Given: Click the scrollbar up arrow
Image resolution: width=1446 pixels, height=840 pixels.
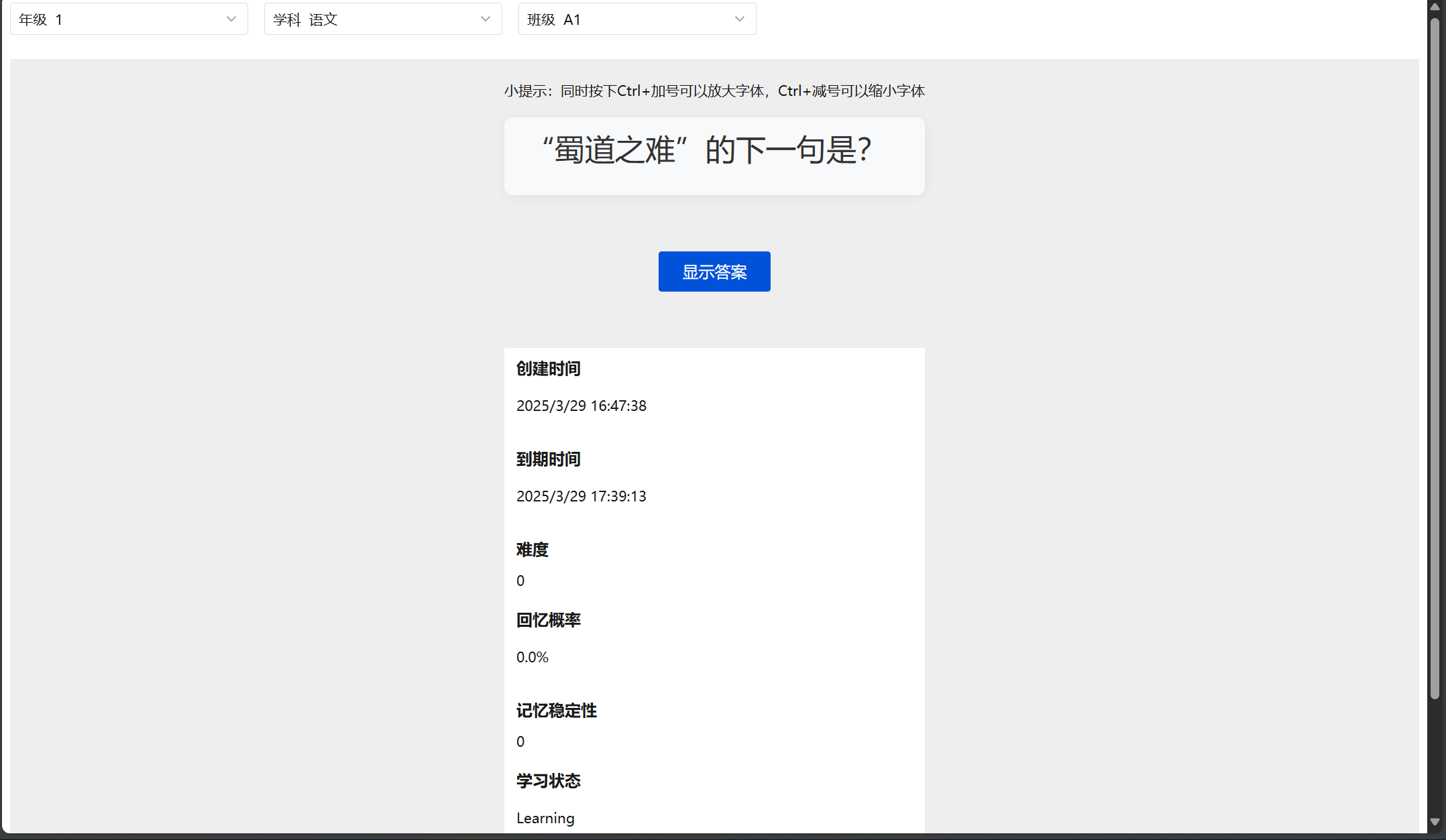Looking at the screenshot, I should point(1435,7).
